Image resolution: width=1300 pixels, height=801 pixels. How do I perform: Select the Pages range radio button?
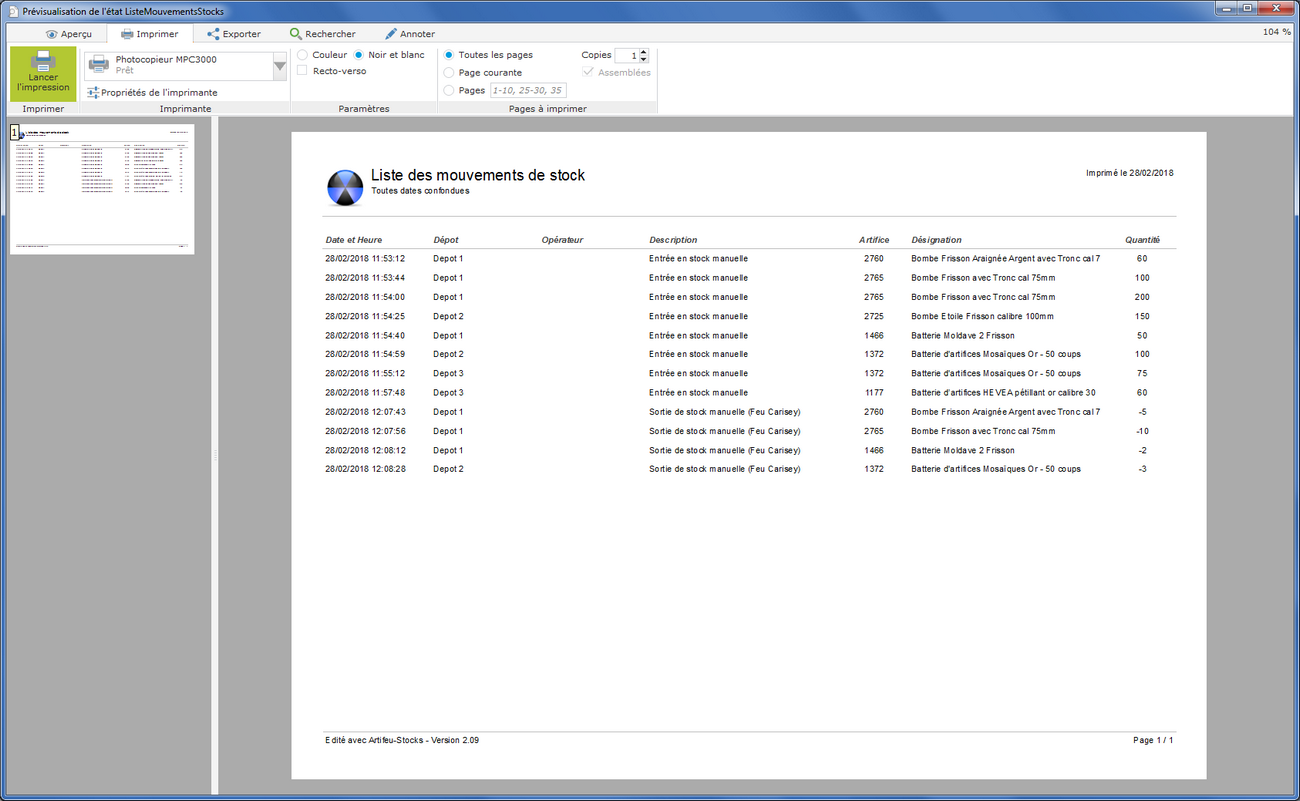[x=449, y=90]
